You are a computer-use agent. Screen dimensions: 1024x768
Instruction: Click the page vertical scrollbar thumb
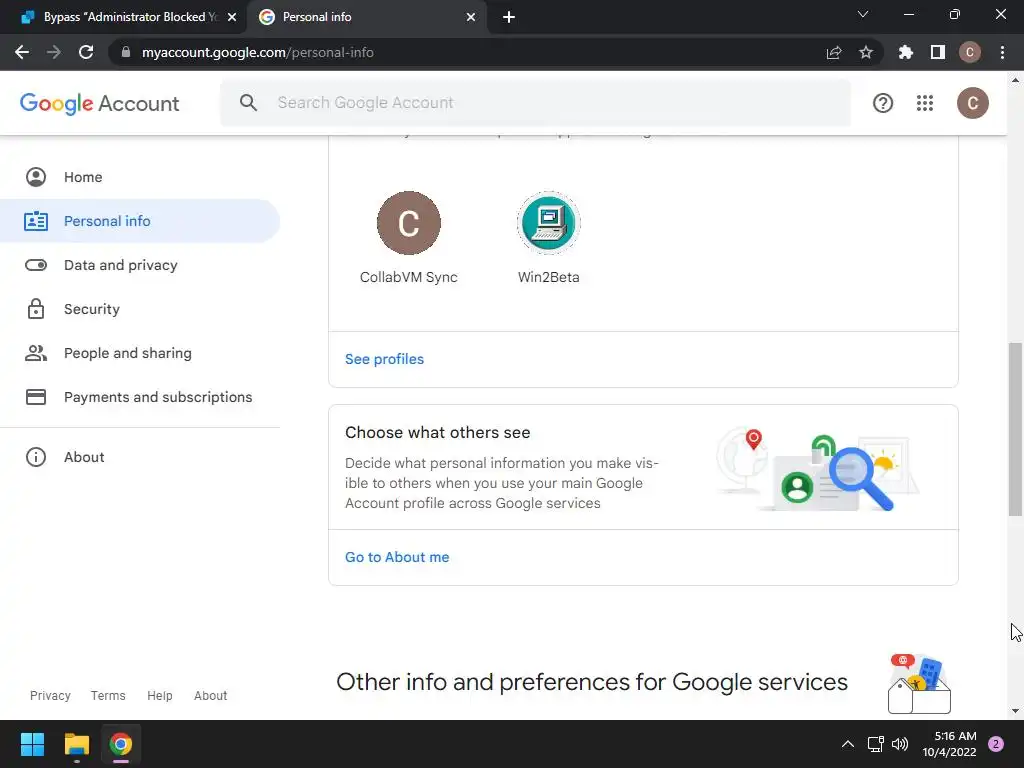click(1016, 428)
